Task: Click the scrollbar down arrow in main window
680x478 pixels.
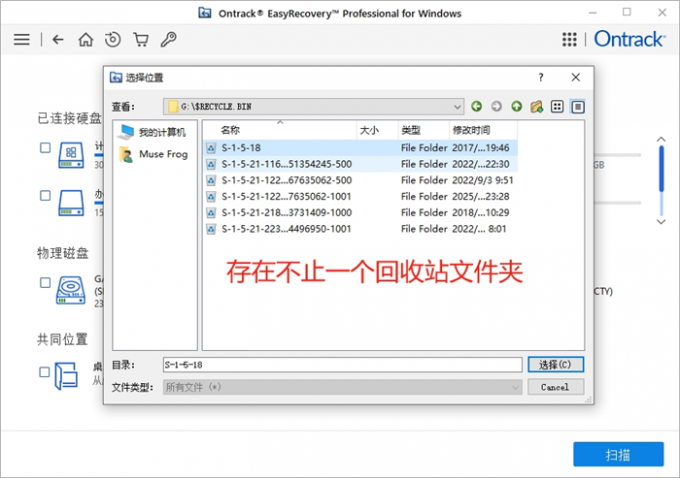Action: click(661, 222)
